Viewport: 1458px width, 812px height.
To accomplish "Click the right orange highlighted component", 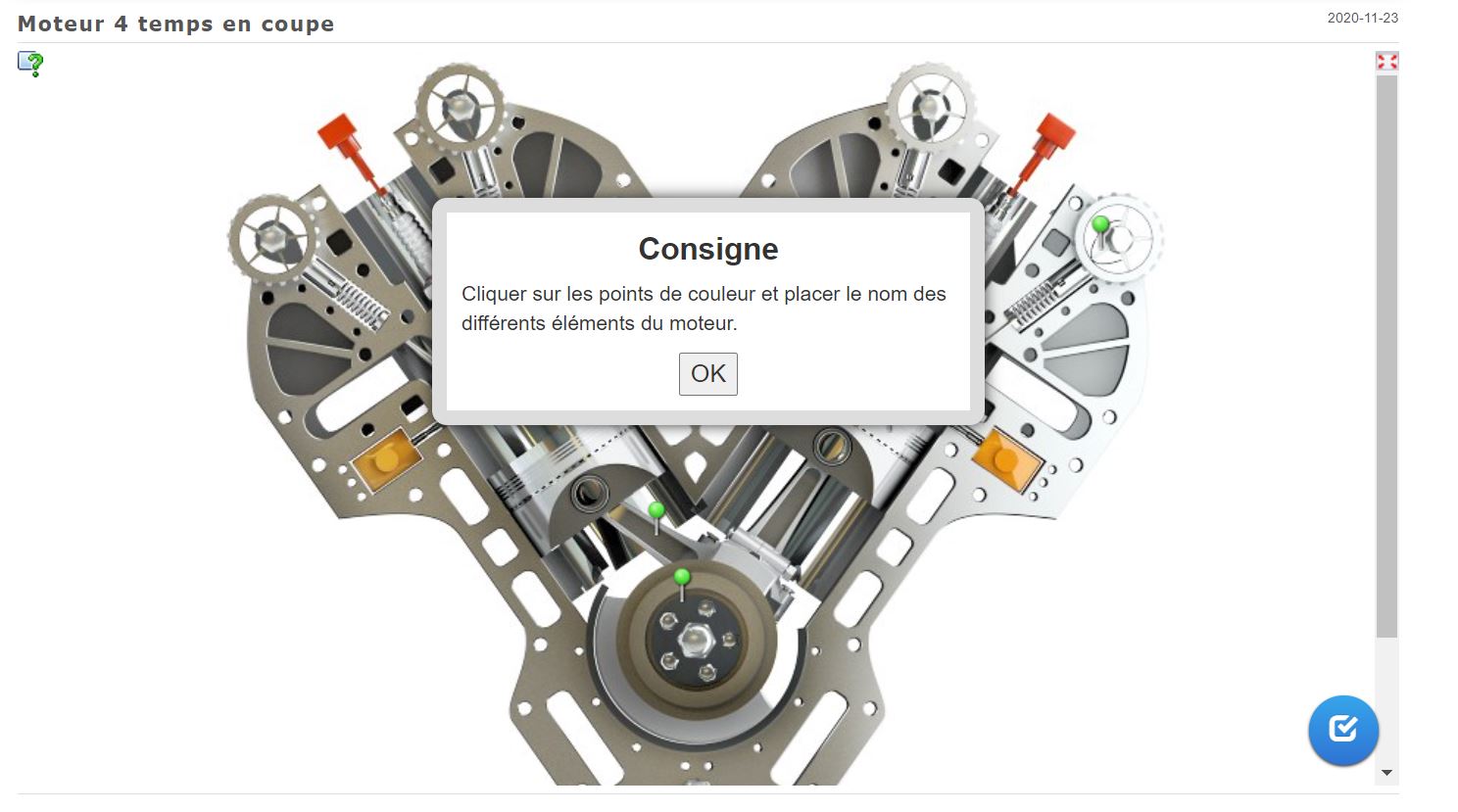I will (1006, 458).
